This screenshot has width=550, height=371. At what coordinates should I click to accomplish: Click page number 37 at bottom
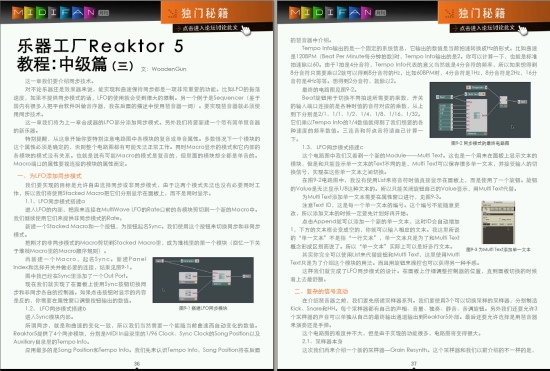[414, 363]
